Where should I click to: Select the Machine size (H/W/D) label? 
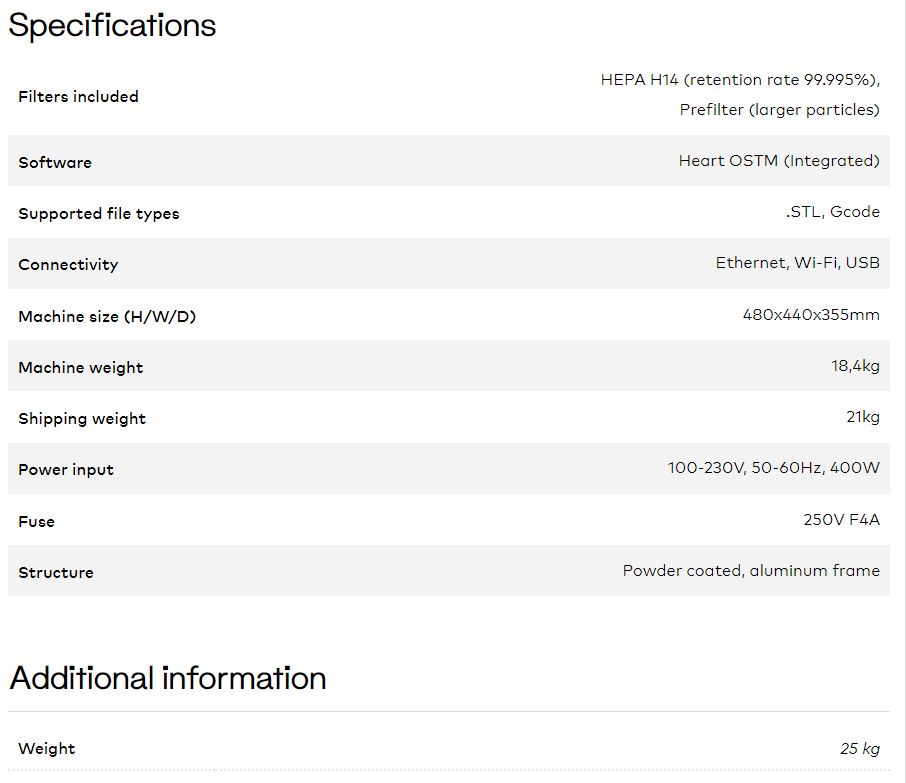point(107,317)
